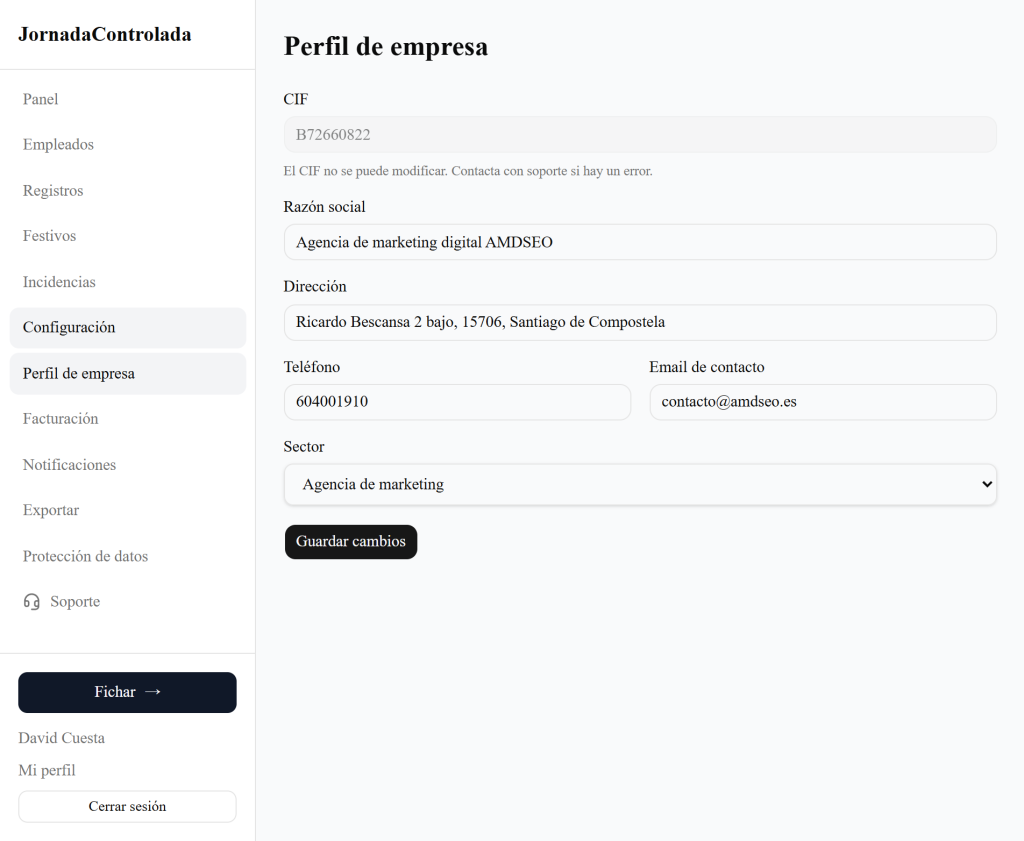Click the Email de contacto field
The height and width of the screenshot is (841, 1024).
822,402
